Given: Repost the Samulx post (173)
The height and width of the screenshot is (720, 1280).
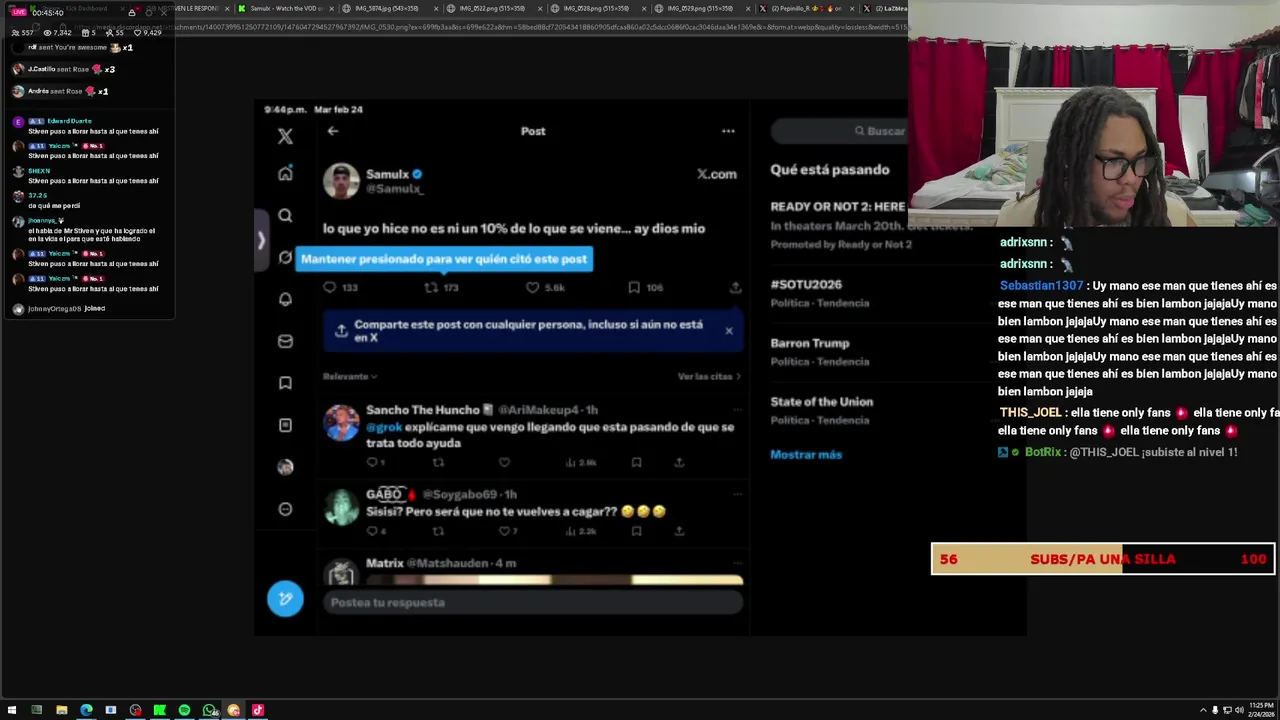Looking at the screenshot, I should pyautogui.click(x=441, y=288).
